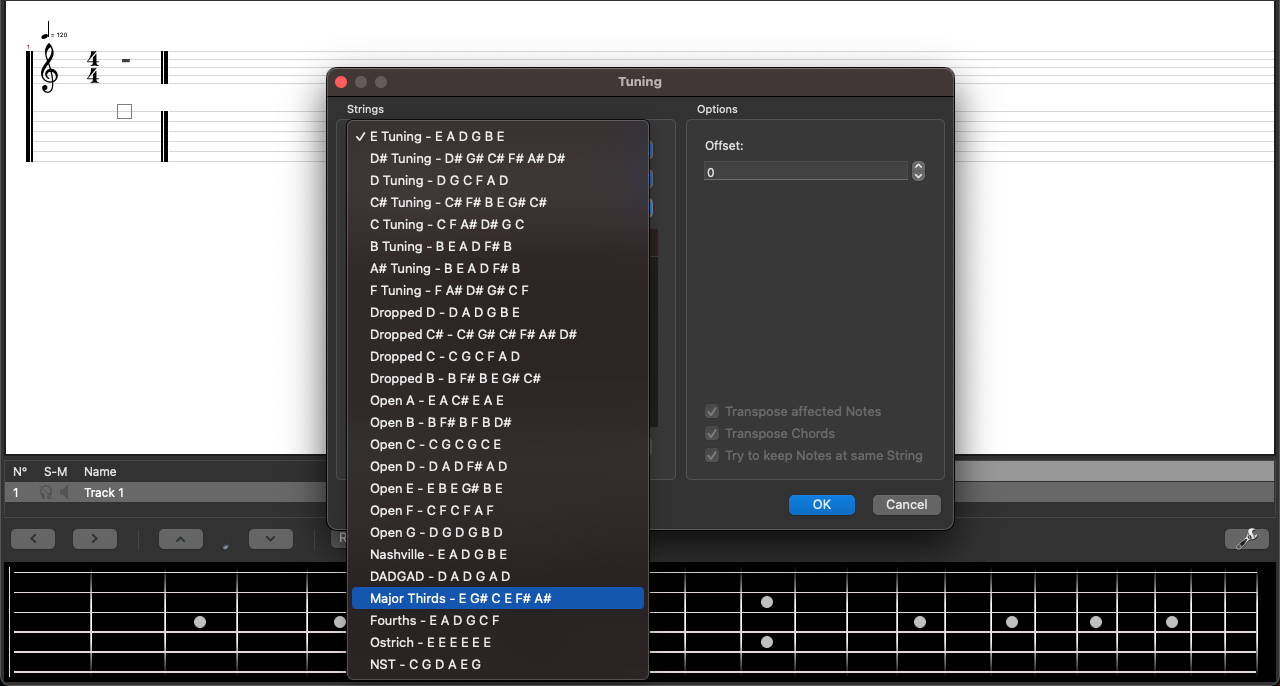1280x686 pixels.
Task: Mute Track 1 using the speaker icon
Action: pos(66,492)
